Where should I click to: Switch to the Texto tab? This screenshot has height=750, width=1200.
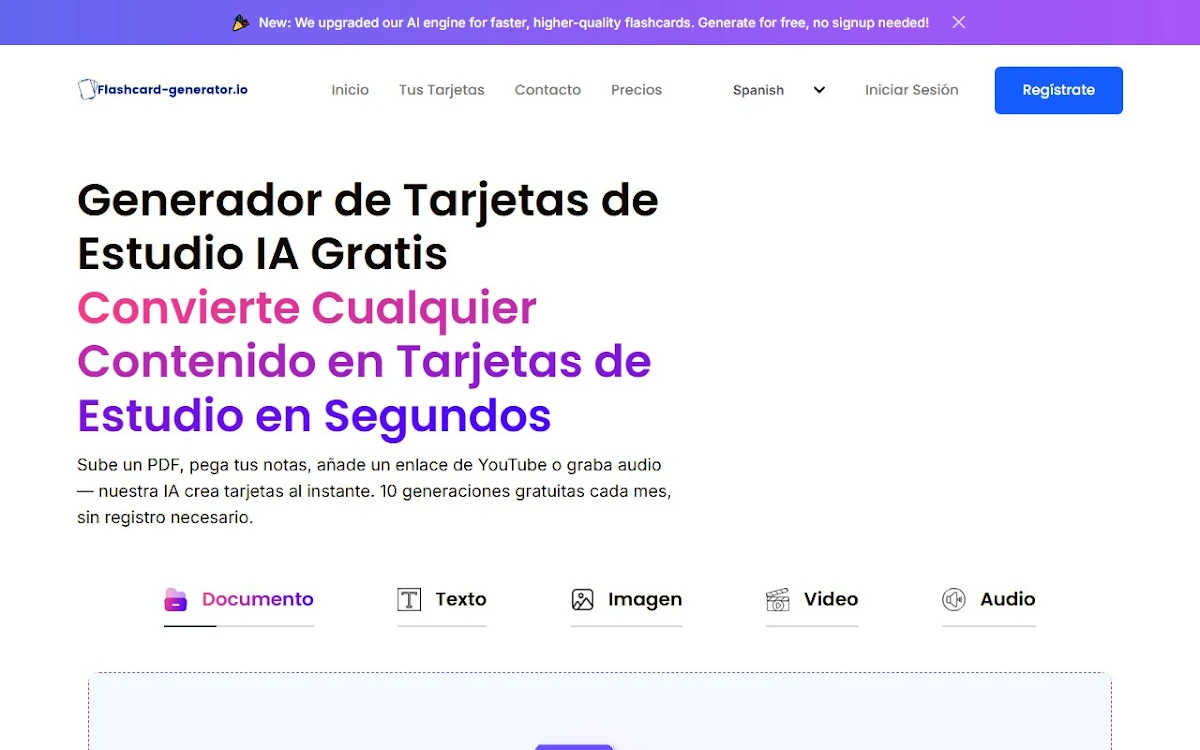point(442,600)
